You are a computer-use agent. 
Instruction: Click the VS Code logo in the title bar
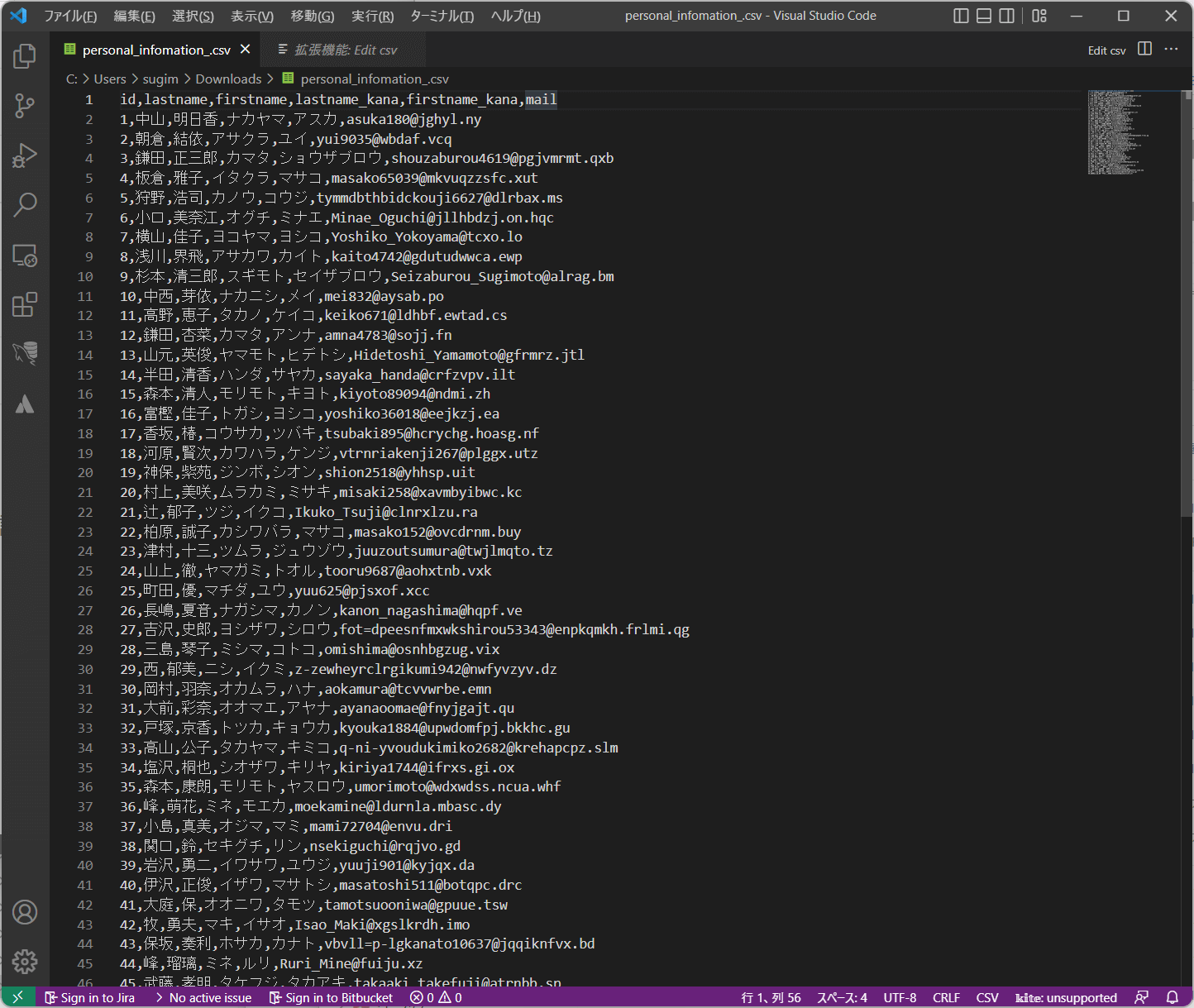[18, 16]
